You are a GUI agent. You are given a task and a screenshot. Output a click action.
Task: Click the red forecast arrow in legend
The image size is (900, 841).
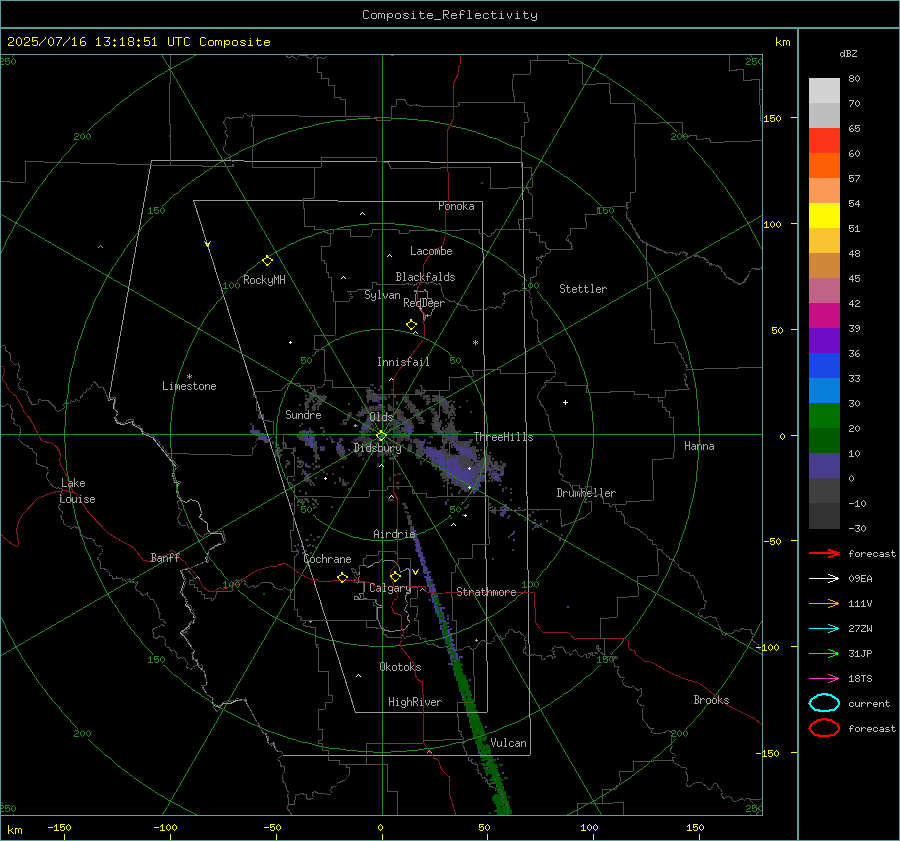point(824,553)
